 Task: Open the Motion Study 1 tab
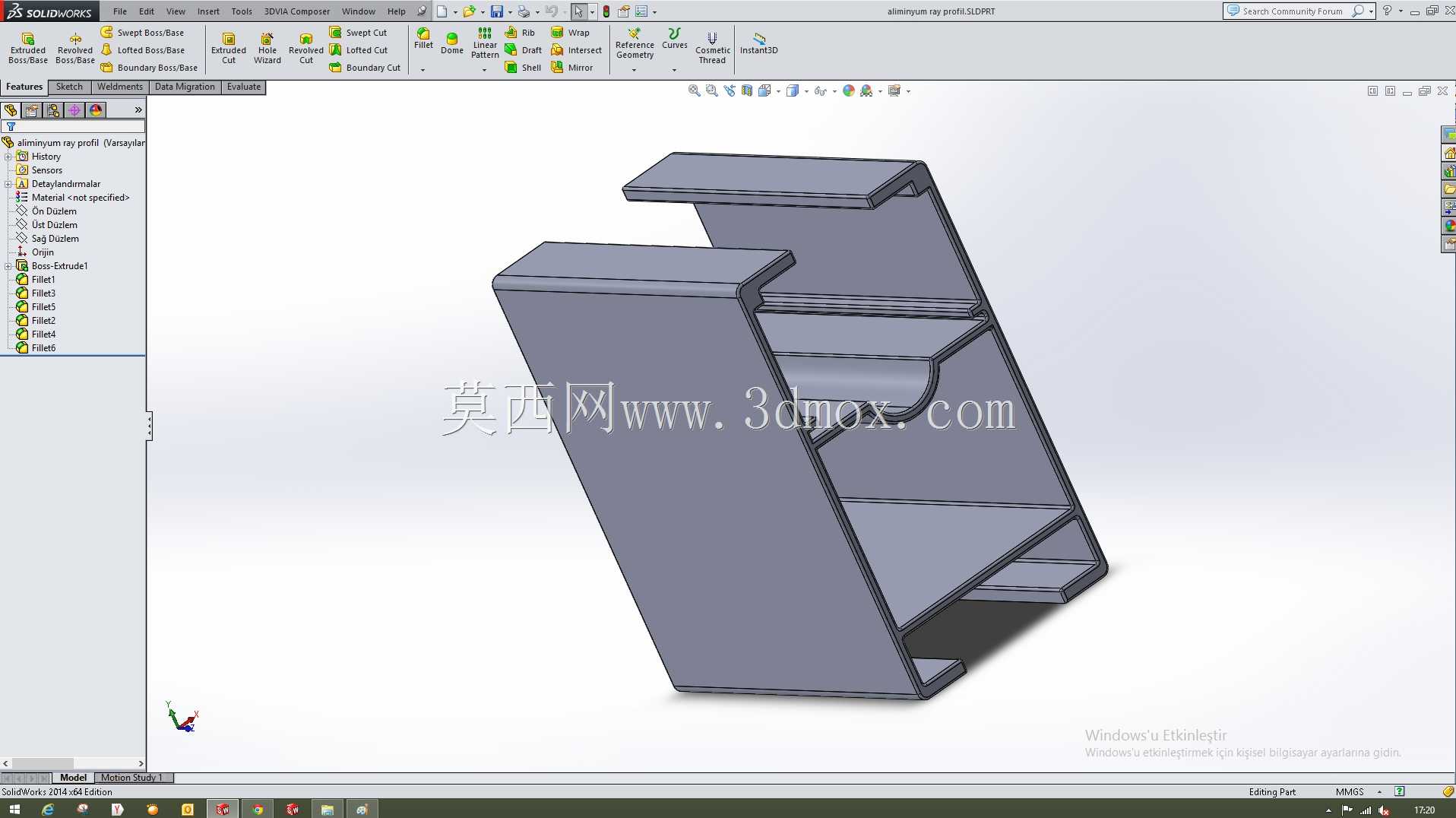[x=131, y=778]
